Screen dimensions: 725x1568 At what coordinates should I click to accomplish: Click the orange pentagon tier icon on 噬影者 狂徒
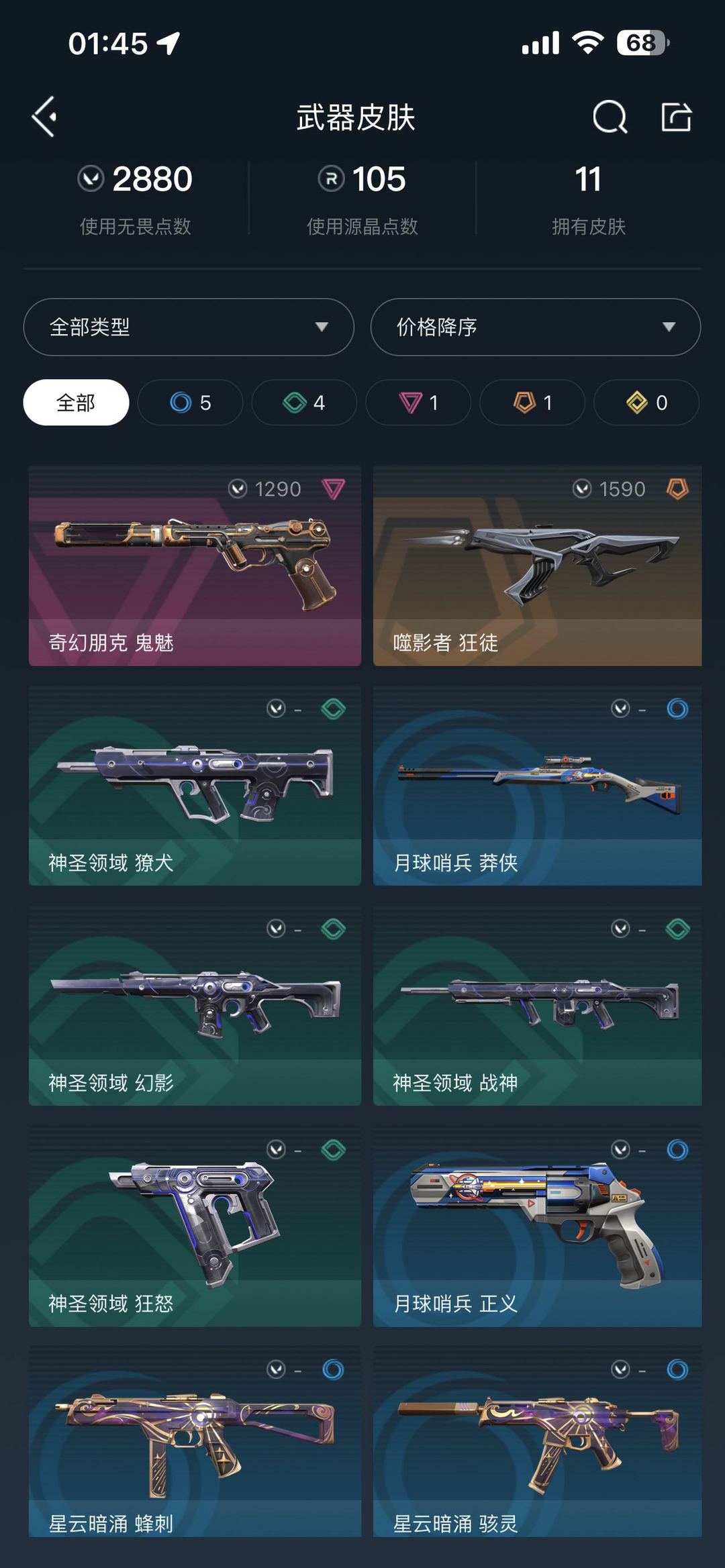pyautogui.click(x=677, y=488)
